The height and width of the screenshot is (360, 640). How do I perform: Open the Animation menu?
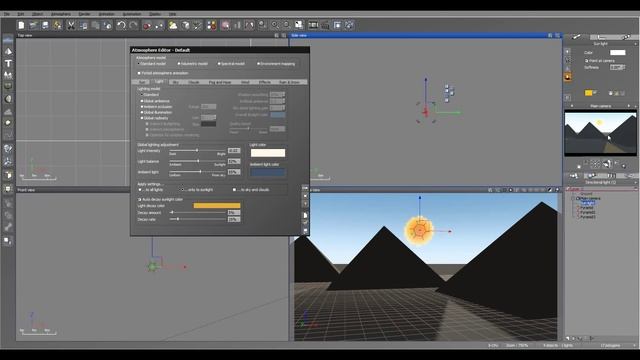pyautogui.click(x=107, y=14)
